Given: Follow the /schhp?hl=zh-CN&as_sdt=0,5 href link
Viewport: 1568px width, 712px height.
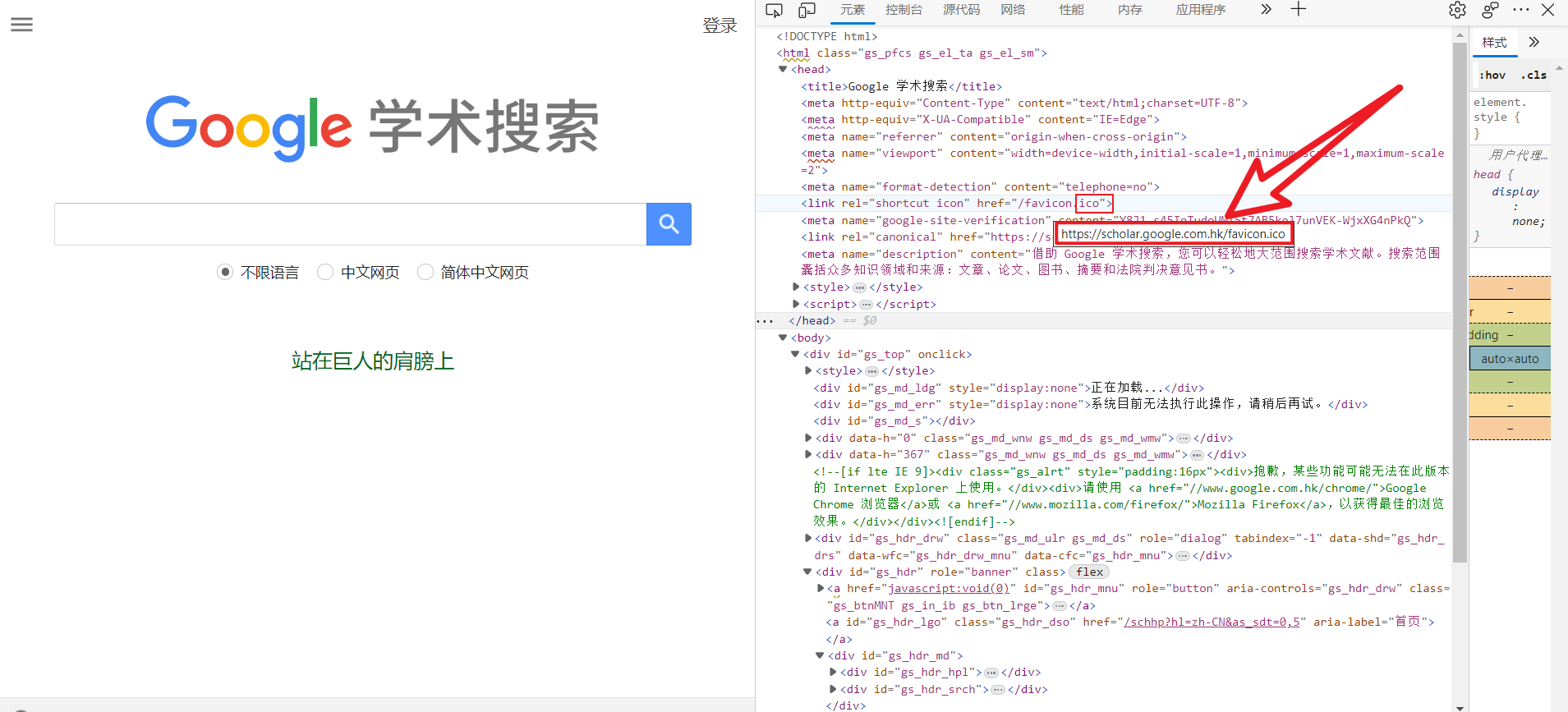Looking at the screenshot, I should pos(1212,622).
